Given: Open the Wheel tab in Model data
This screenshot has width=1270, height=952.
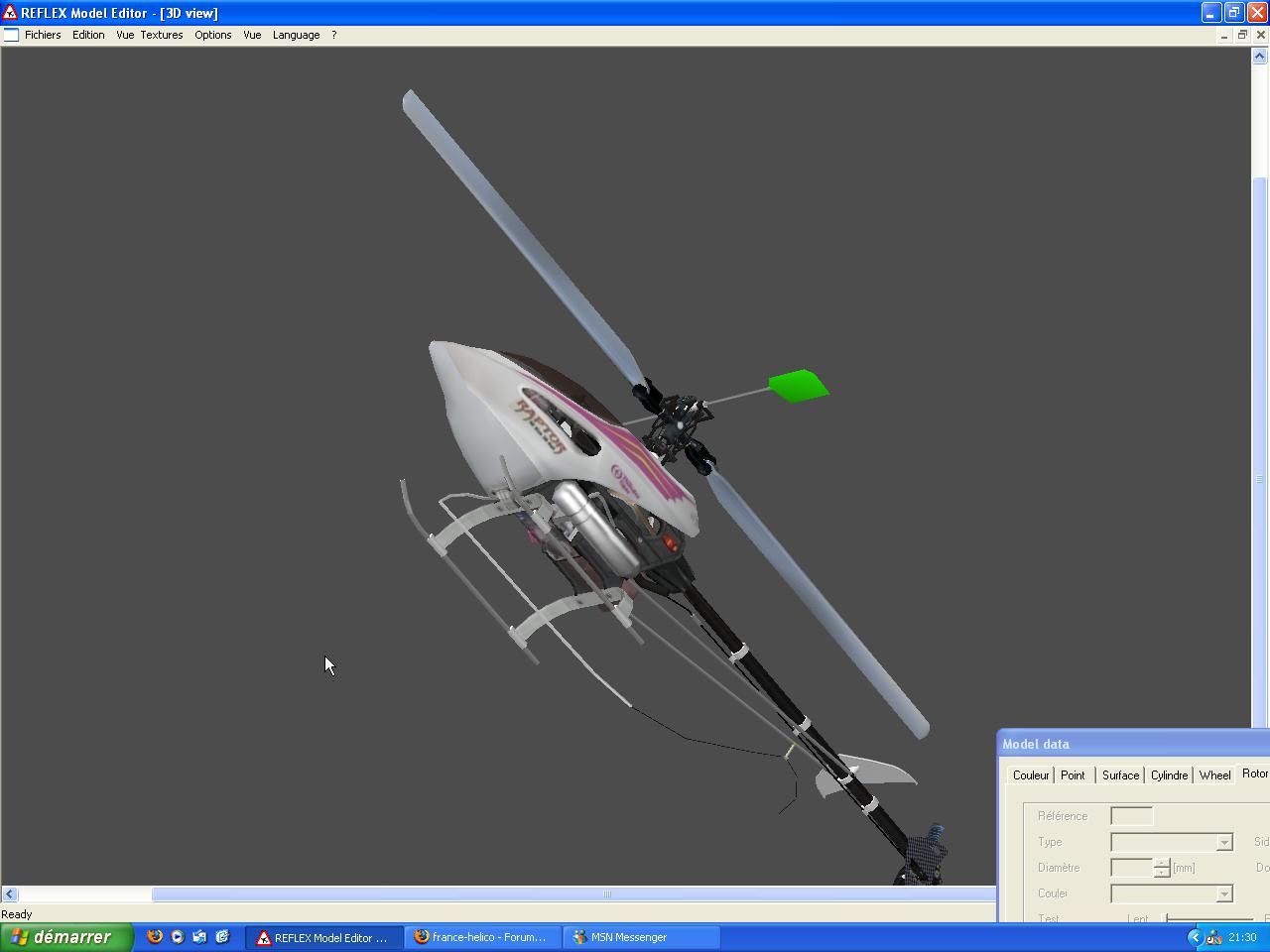Looking at the screenshot, I should click(1214, 775).
